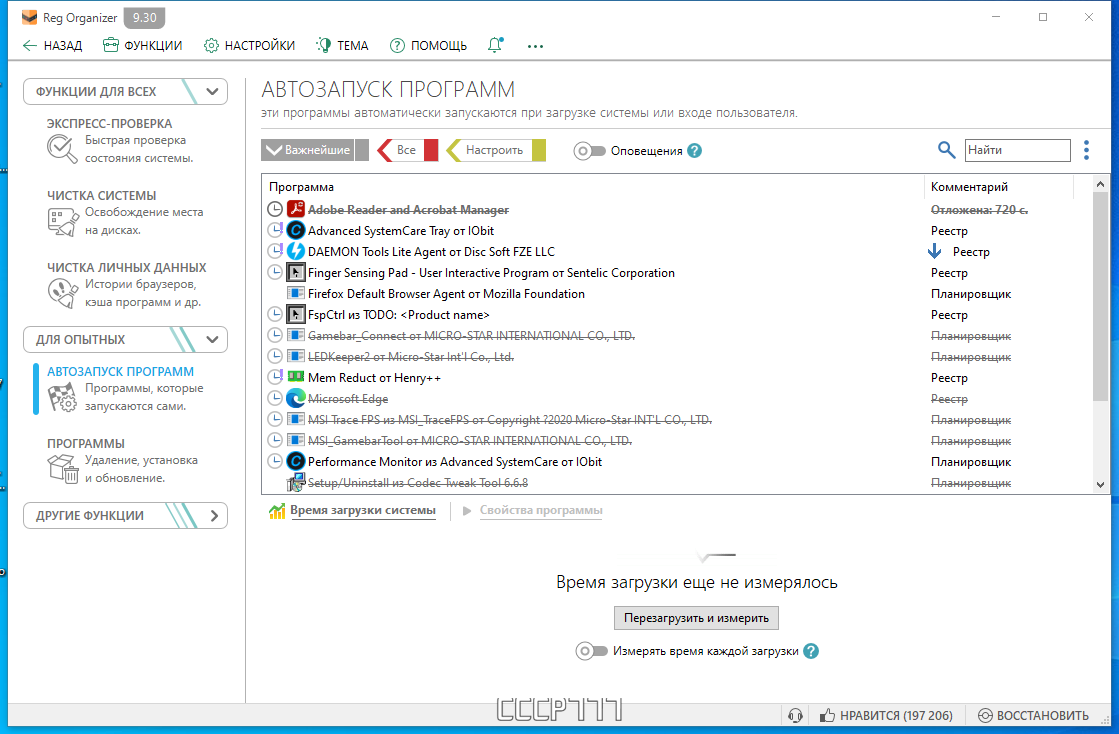Select Firefox Default Browser Agent row
1119x734 pixels.
pos(677,293)
